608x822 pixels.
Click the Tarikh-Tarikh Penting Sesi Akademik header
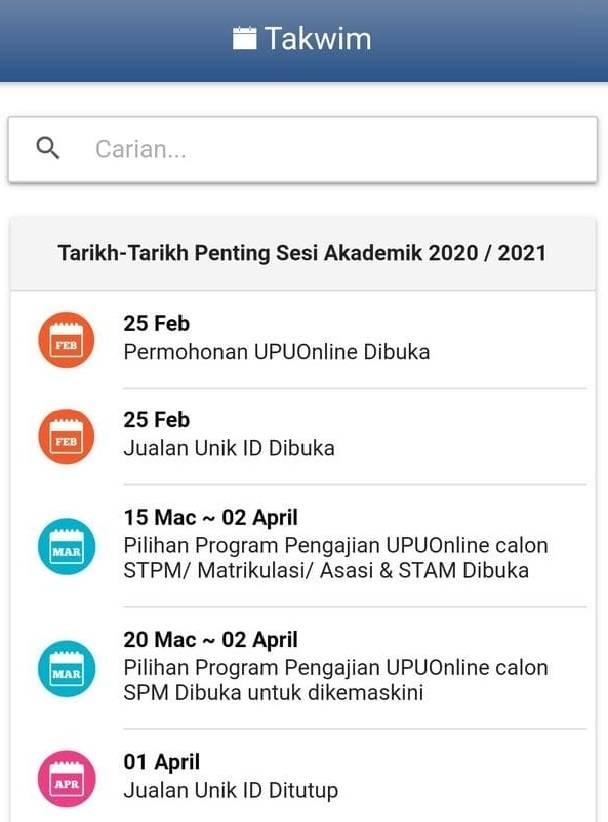pos(303,253)
